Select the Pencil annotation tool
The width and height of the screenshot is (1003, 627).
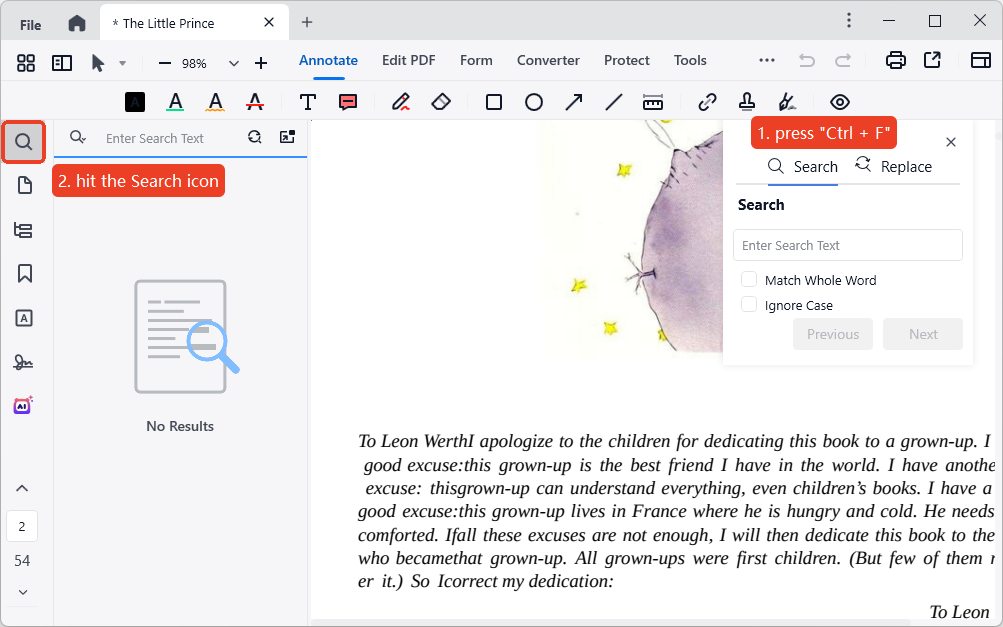click(400, 101)
